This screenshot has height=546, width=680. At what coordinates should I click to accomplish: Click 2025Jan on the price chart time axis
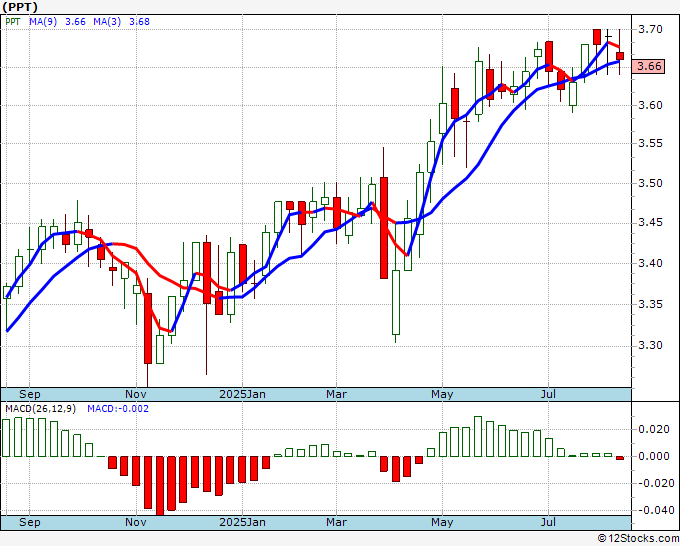coord(242,394)
